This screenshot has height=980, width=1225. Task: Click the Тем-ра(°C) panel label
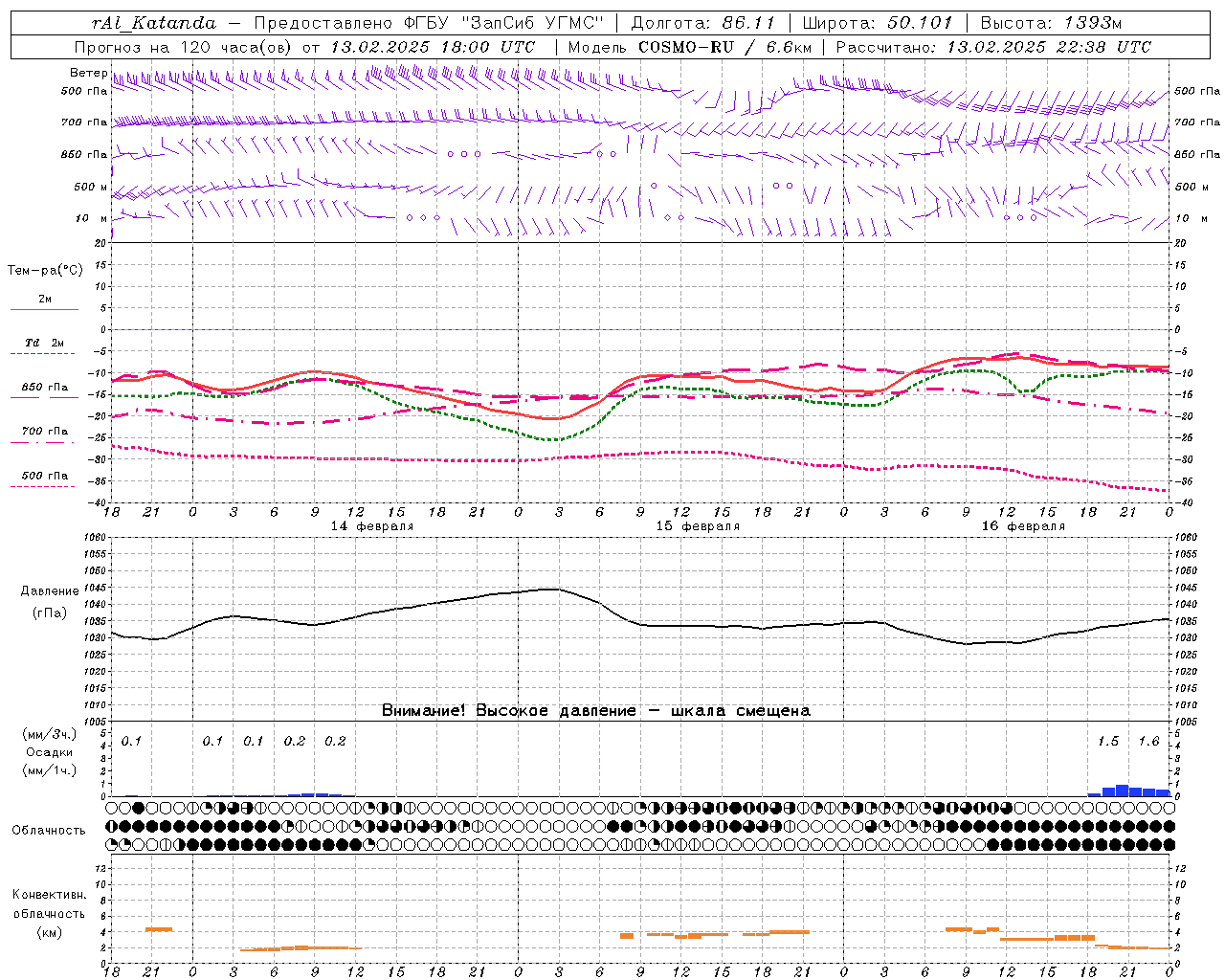point(45,271)
